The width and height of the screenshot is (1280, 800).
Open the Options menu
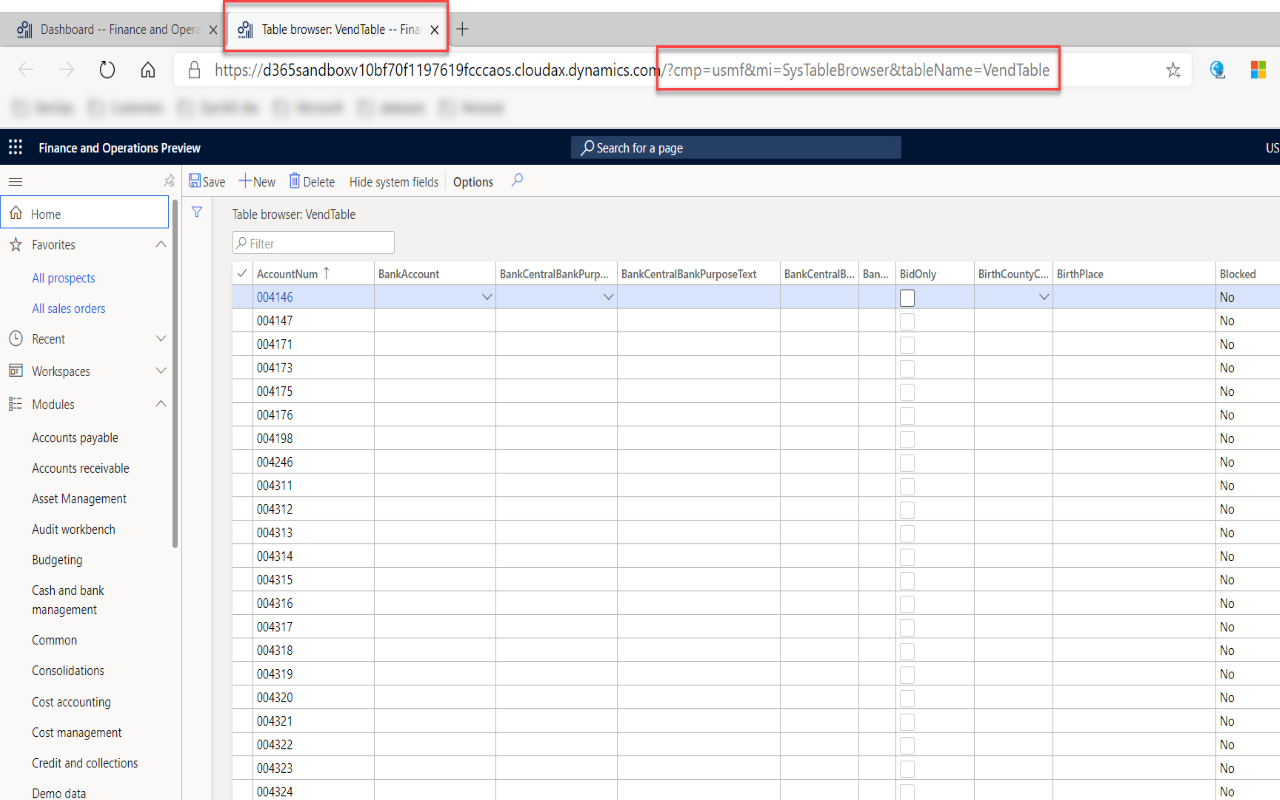coord(472,181)
